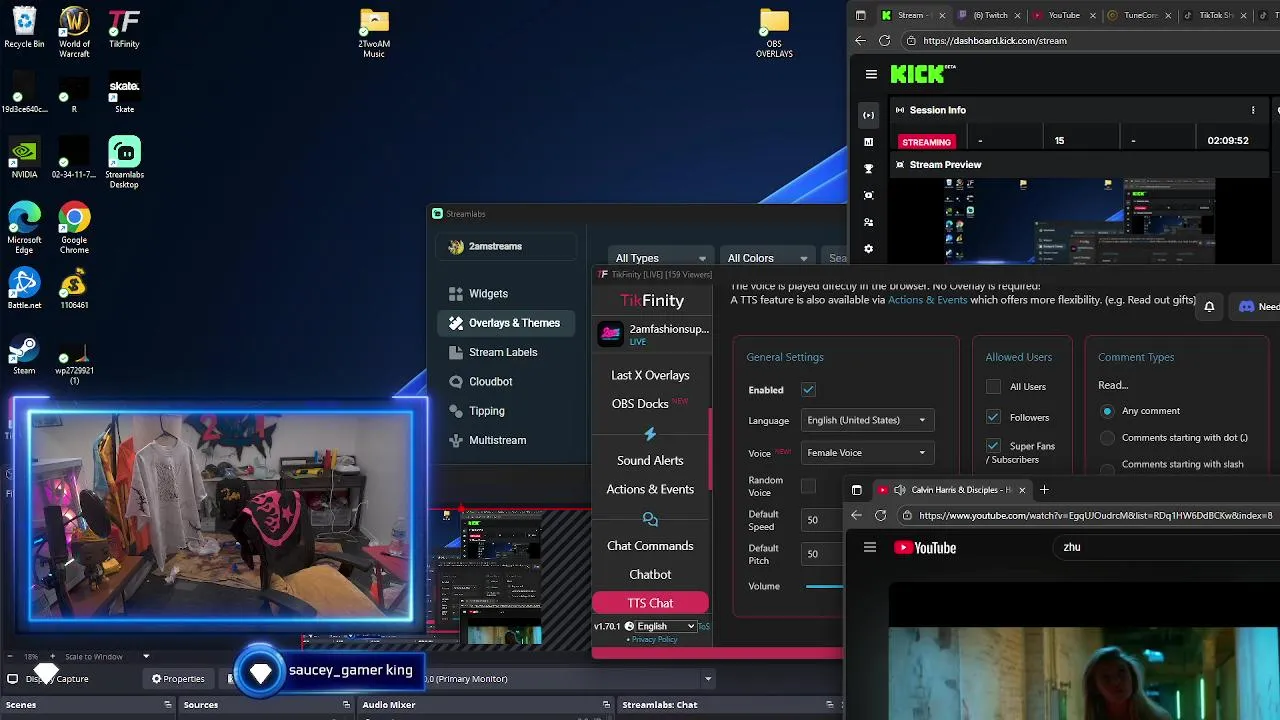
Task: Open TikFinity Privacy Policy link
Action: tap(654, 639)
